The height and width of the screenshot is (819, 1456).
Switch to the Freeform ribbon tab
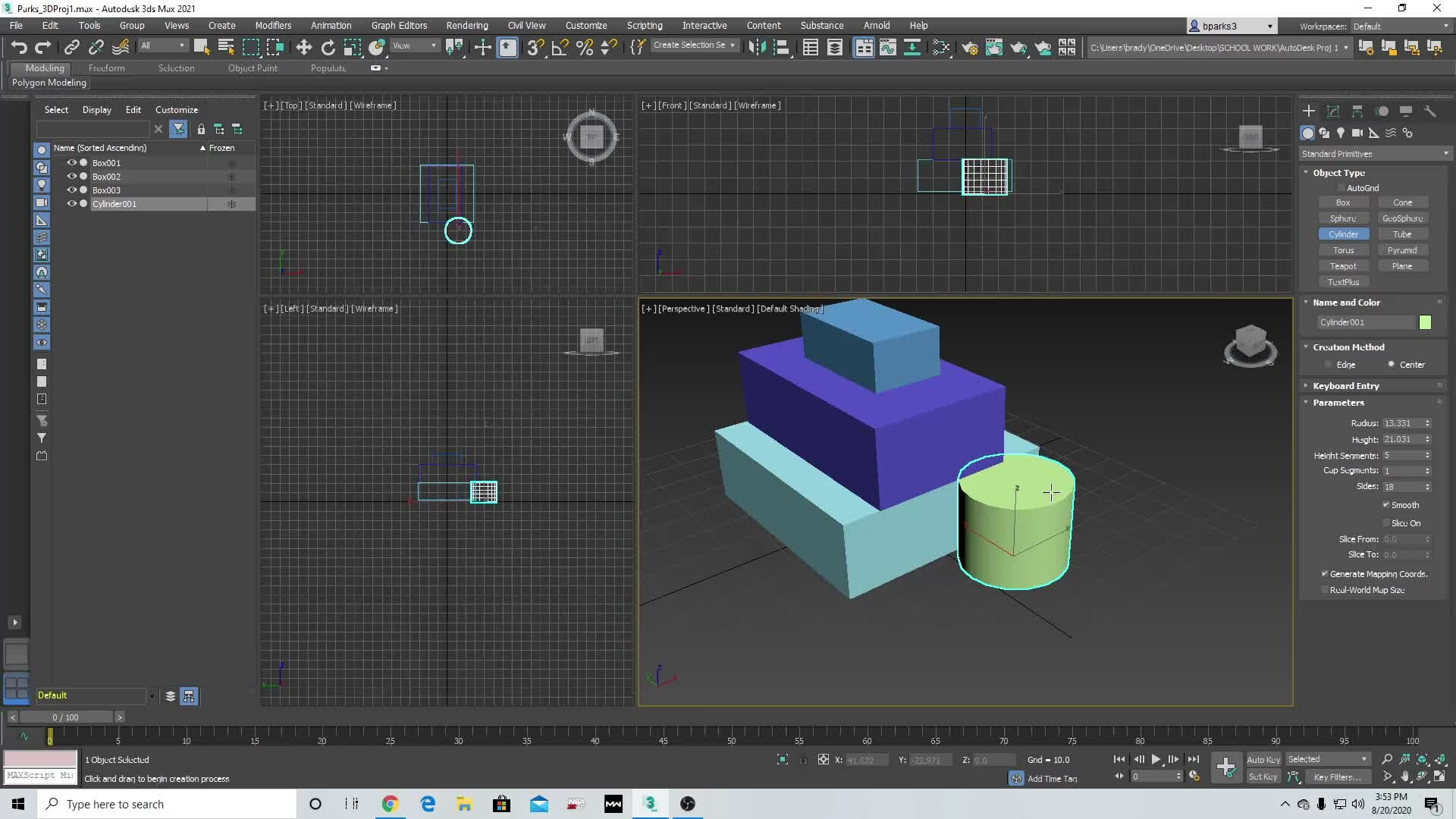pos(106,67)
